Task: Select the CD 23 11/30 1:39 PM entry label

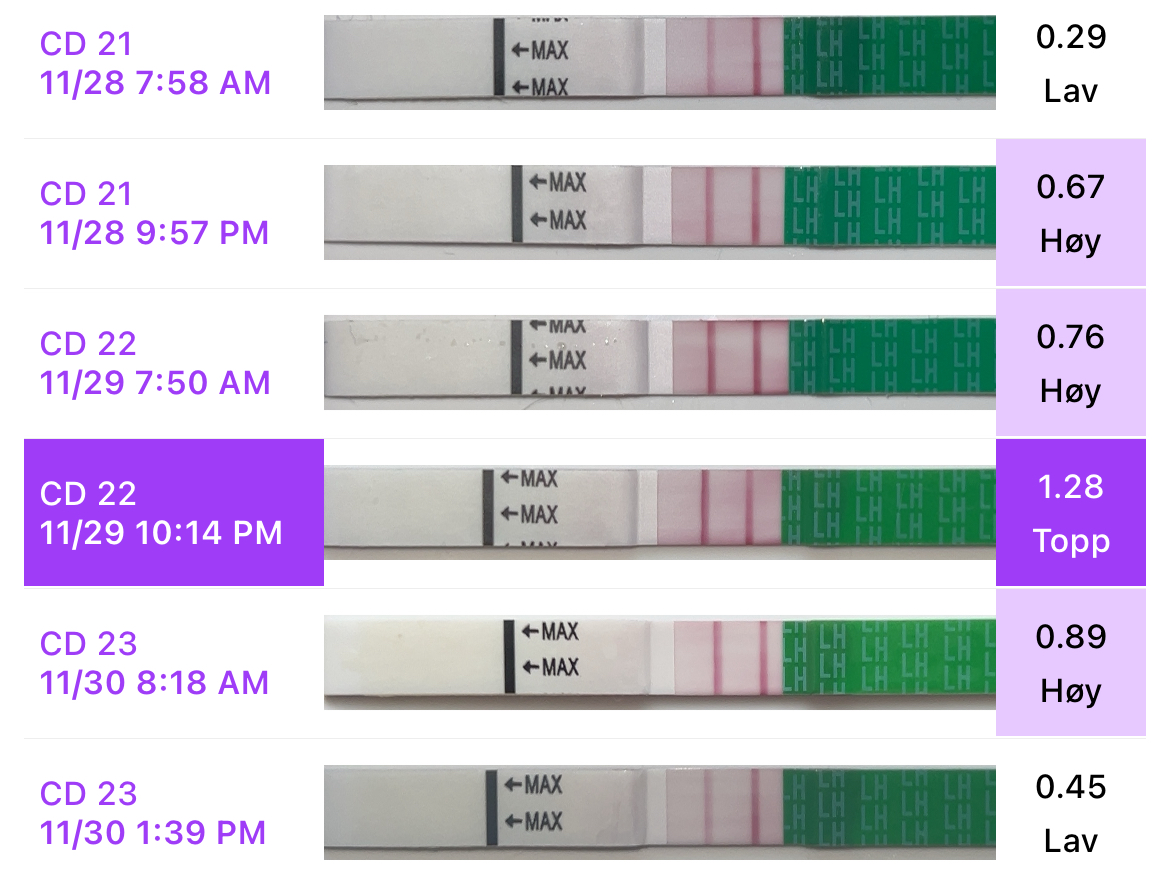Action: (x=155, y=813)
